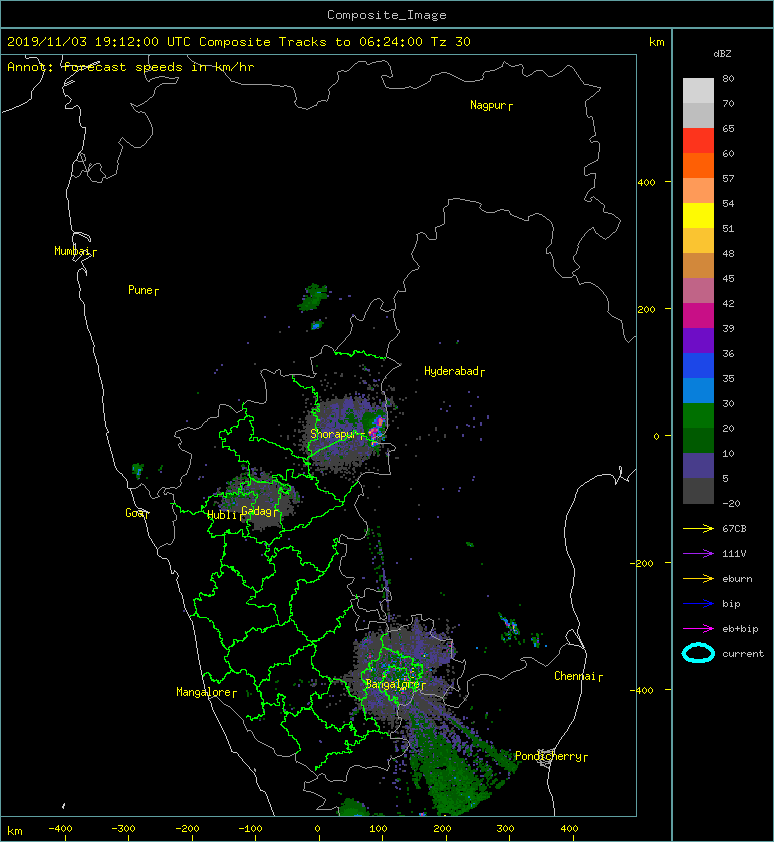Click the 65 dBZ gray swatch

pos(698,115)
